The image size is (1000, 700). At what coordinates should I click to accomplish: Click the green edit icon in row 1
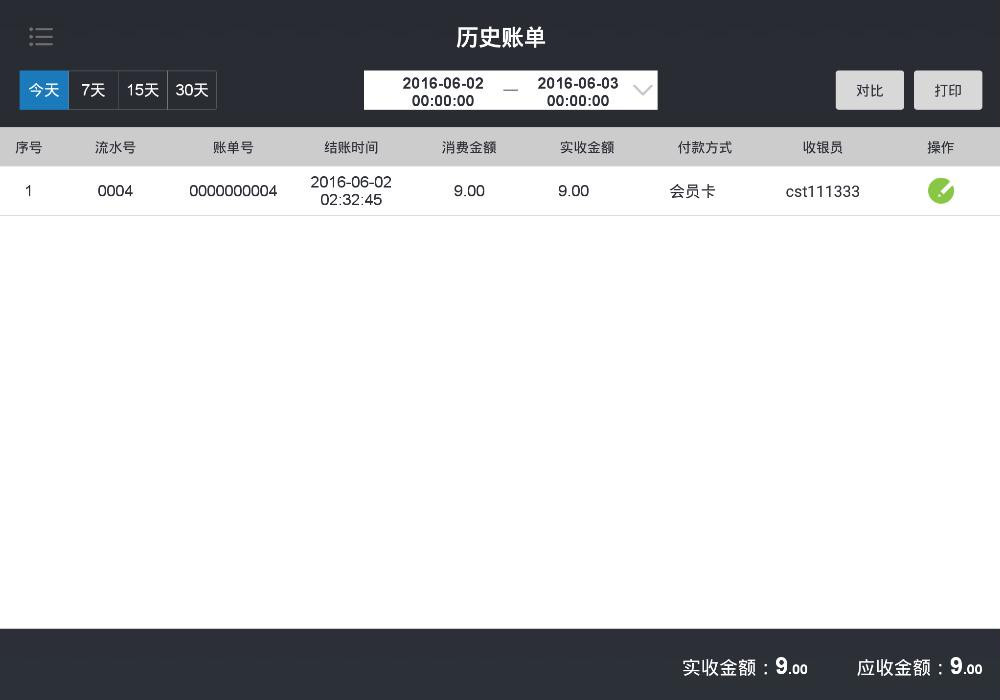(940, 191)
